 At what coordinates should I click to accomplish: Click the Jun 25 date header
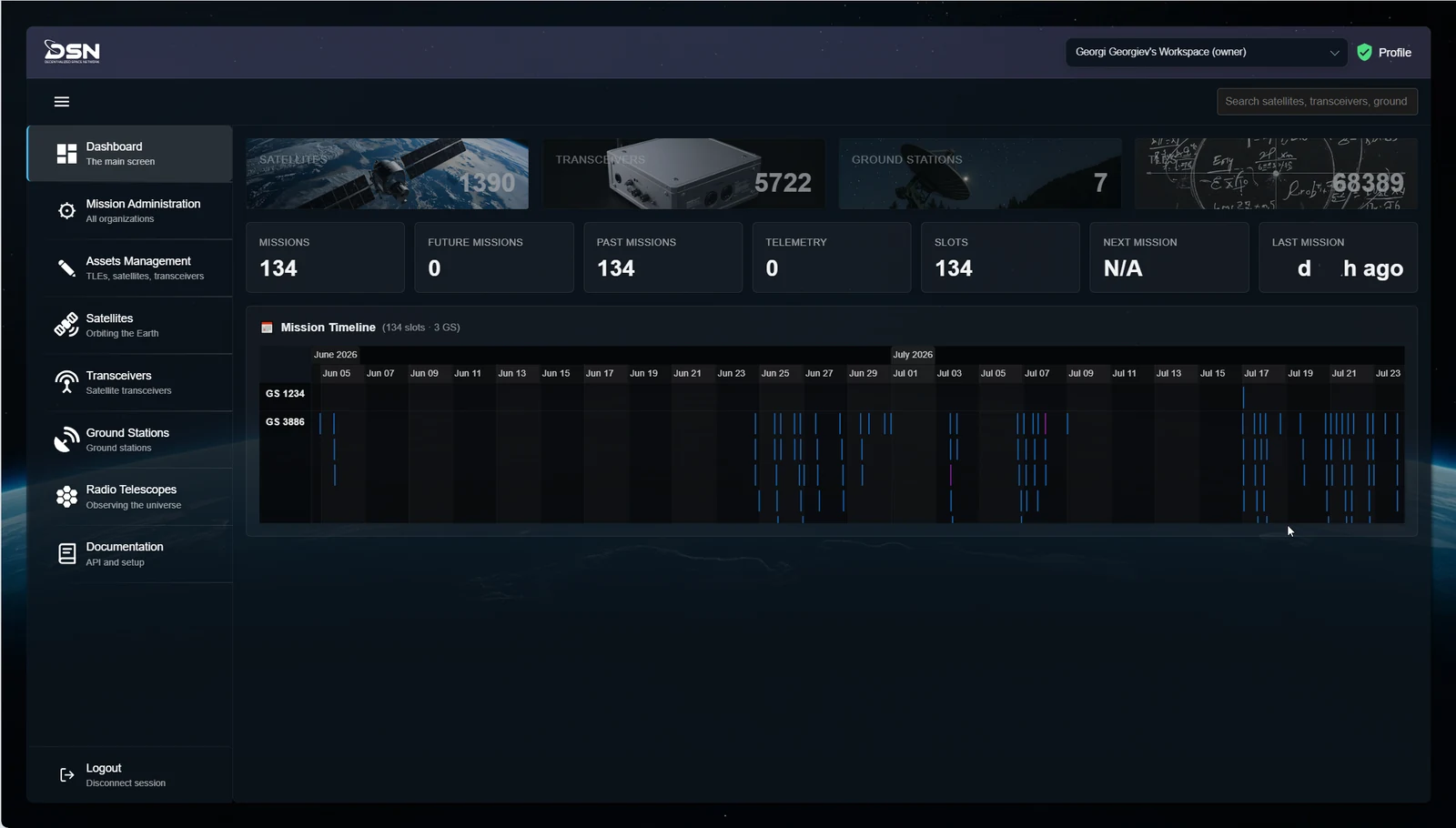(x=775, y=374)
